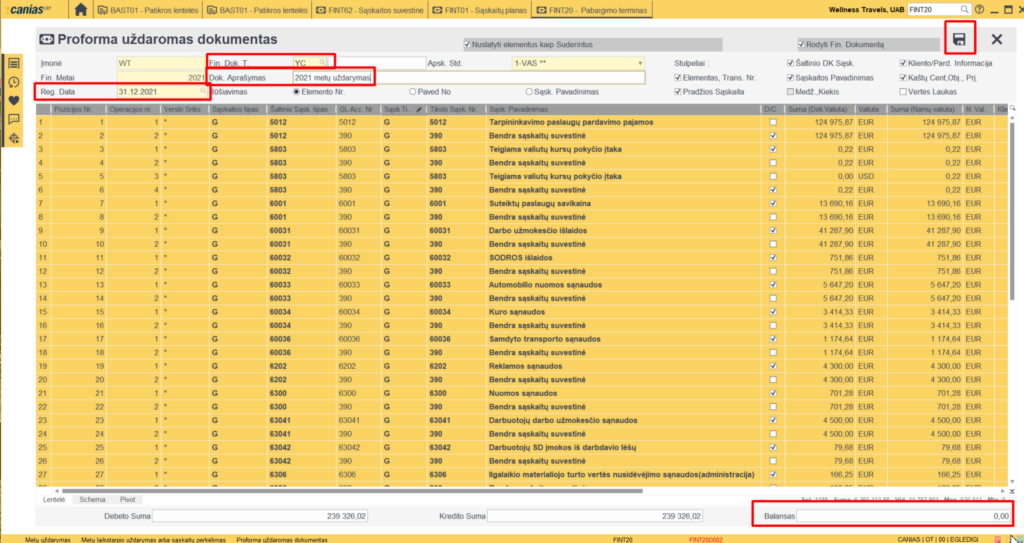Open the history clock sidebar icon

pyautogui.click(x=14, y=82)
